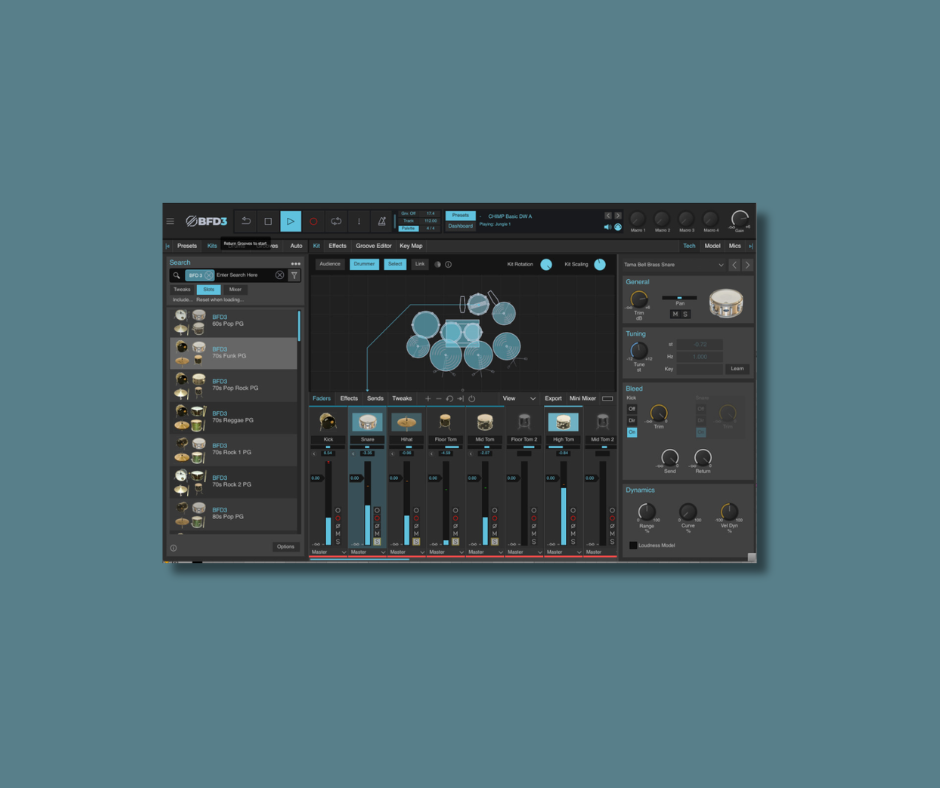Open the Dashboard button

pos(460,227)
